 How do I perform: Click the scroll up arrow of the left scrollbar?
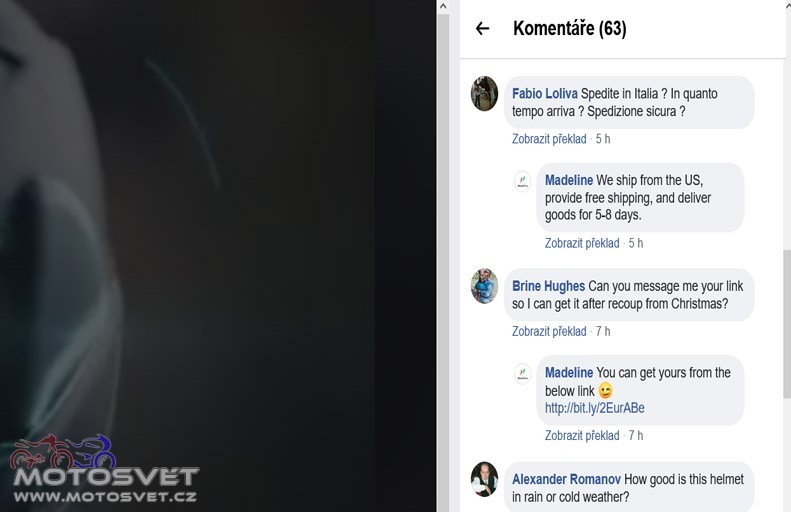[443, 7]
